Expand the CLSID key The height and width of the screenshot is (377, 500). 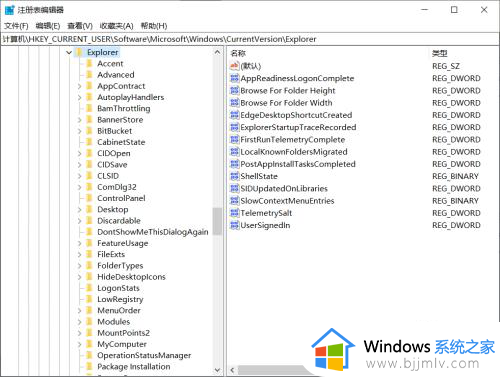coord(79,176)
